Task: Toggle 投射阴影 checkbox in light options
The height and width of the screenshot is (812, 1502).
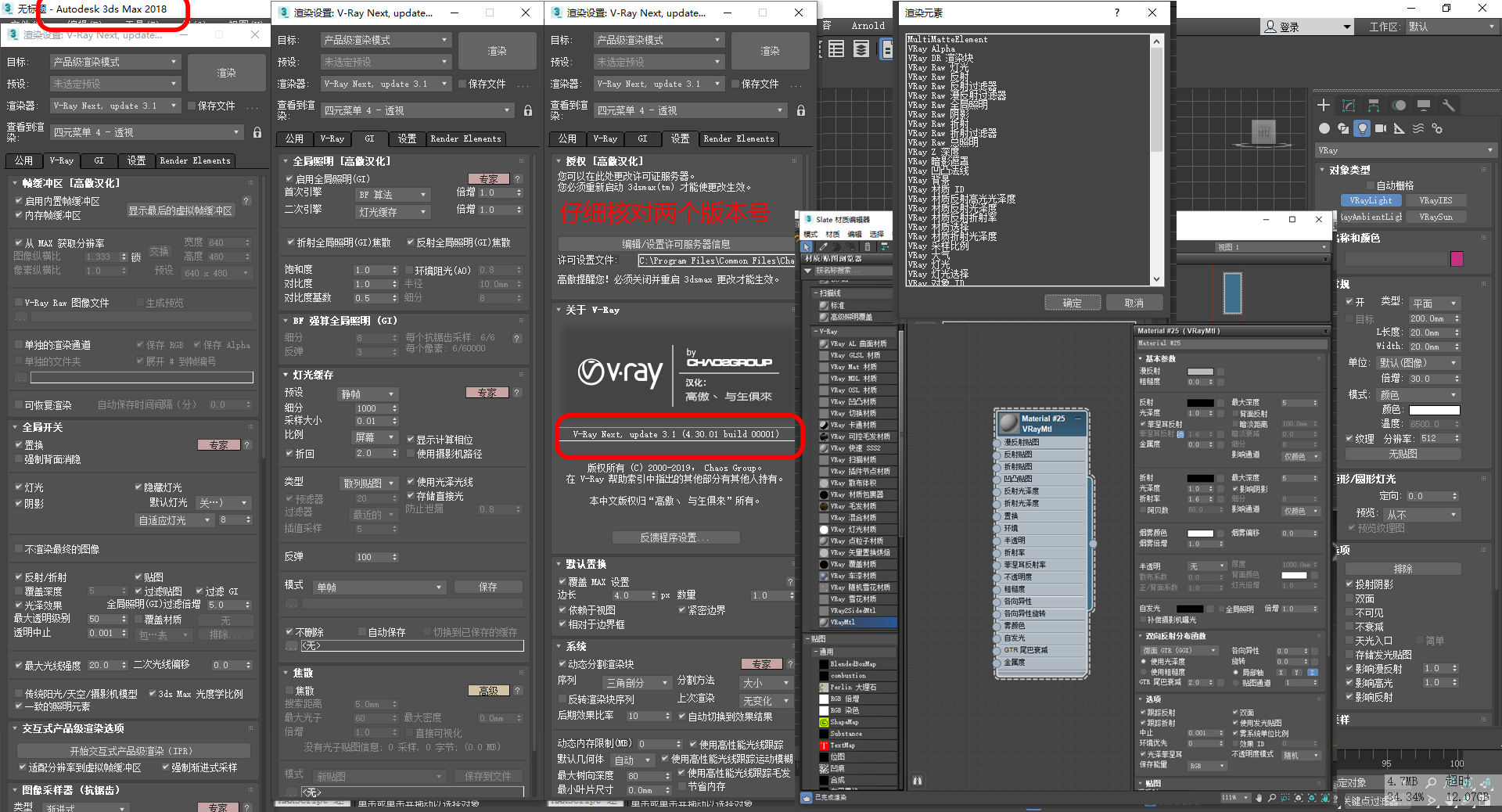Action: pyautogui.click(x=1350, y=584)
